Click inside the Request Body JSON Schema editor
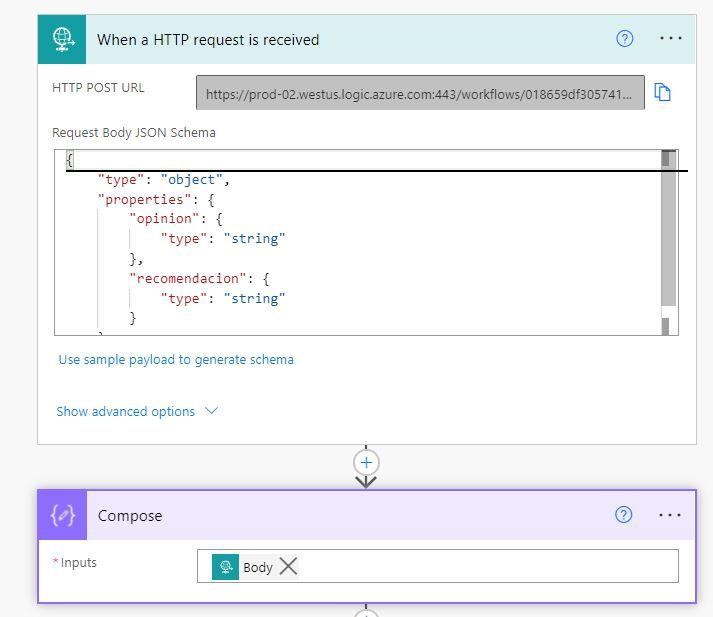Screen dimensions: 713x617 coord(366,243)
